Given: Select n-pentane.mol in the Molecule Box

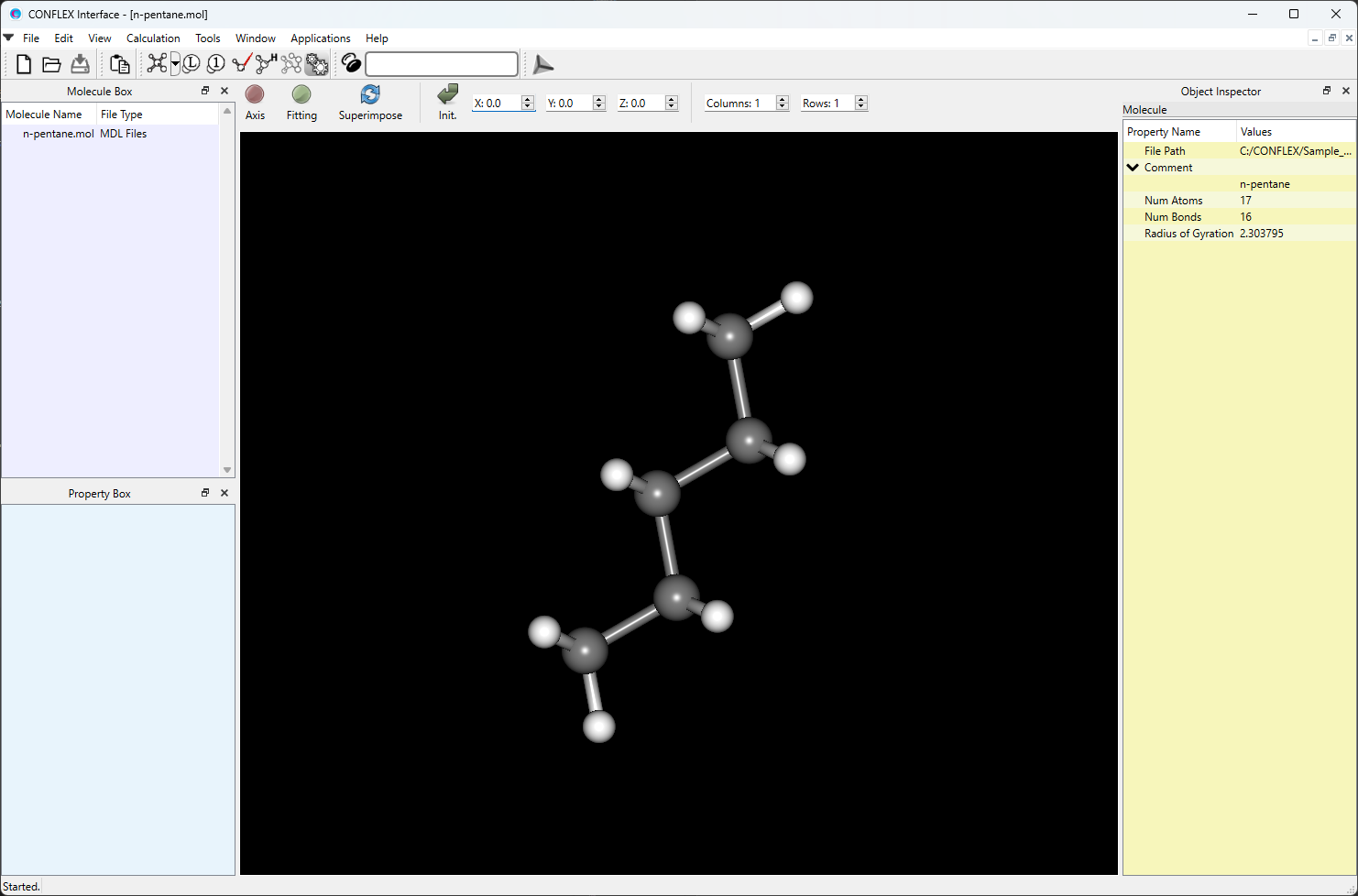Looking at the screenshot, I should (58, 133).
